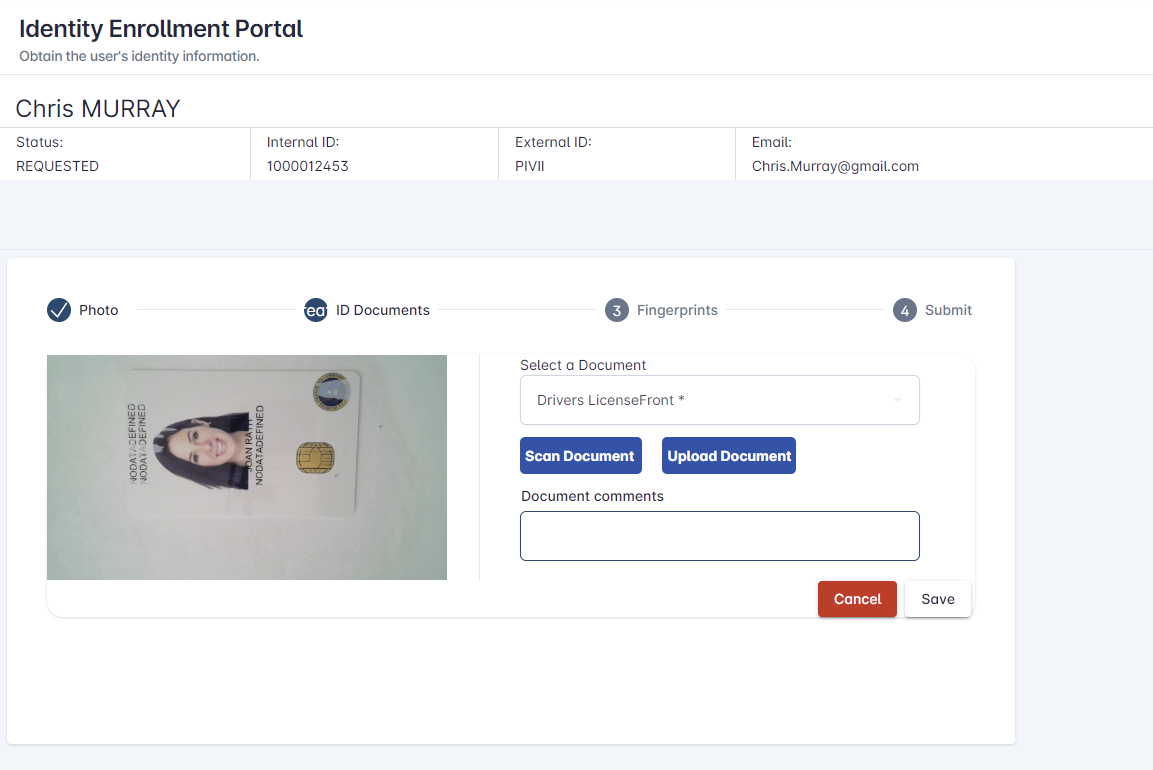Click the scanned driver's license image

coord(247,467)
